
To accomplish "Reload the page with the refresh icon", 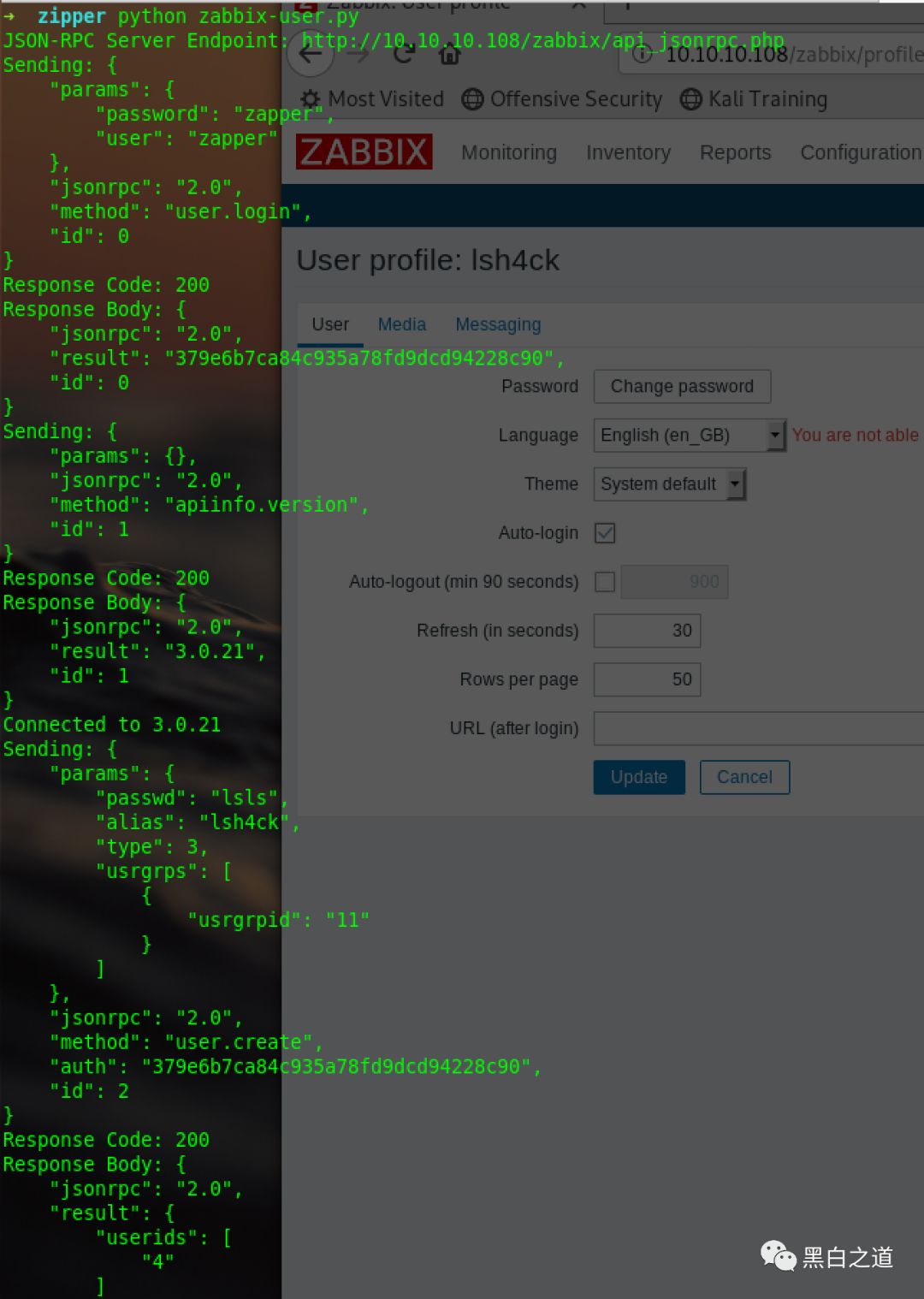I will [405, 55].
